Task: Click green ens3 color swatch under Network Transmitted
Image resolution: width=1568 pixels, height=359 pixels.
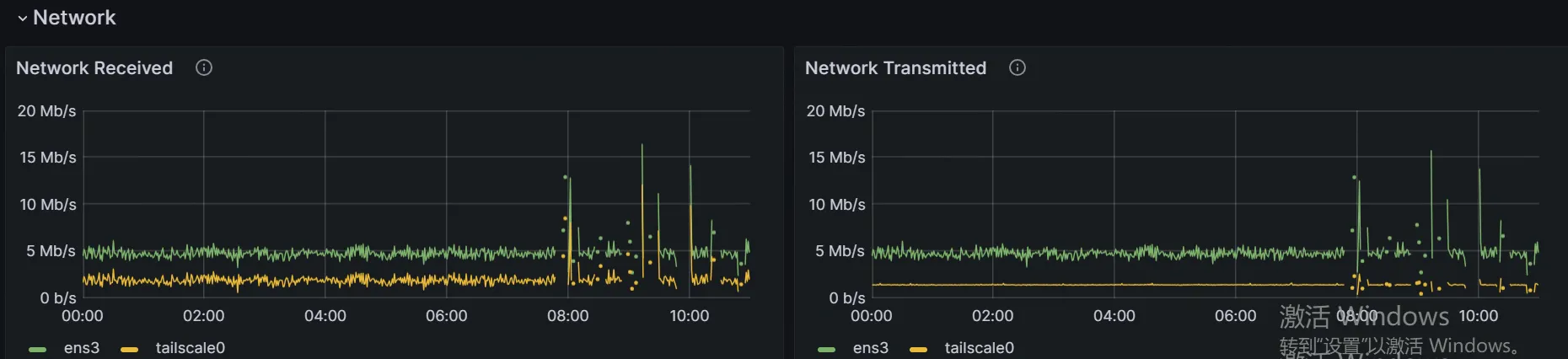Action: (826, 349)
